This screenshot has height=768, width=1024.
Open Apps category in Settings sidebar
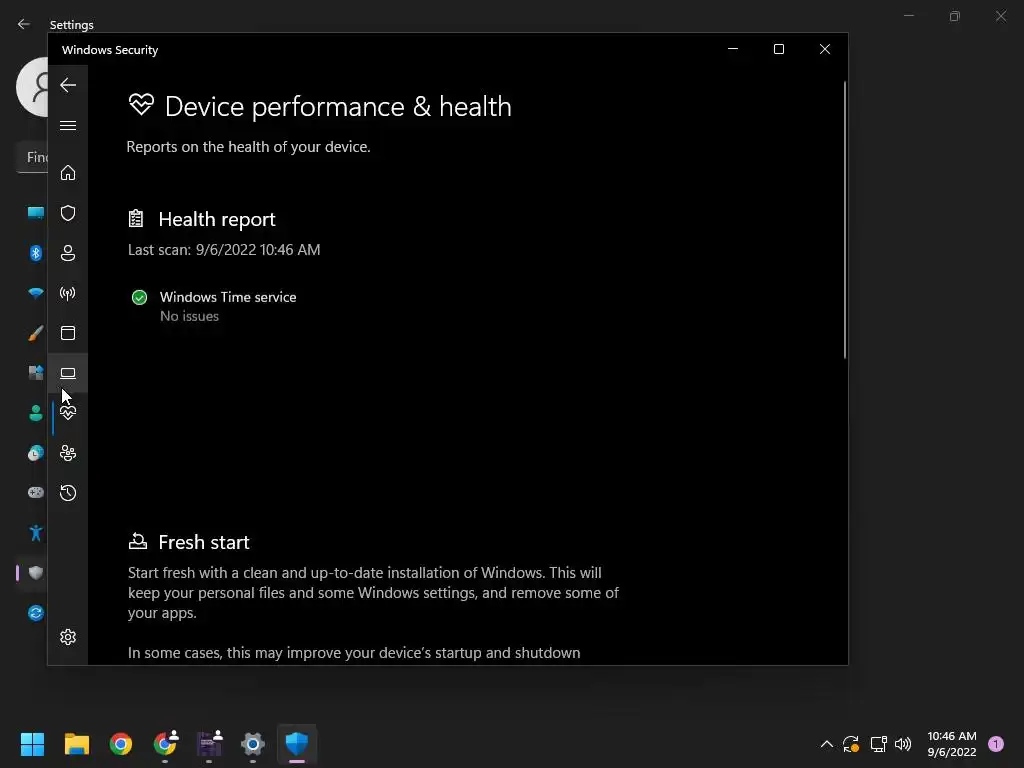pos(35,373)
